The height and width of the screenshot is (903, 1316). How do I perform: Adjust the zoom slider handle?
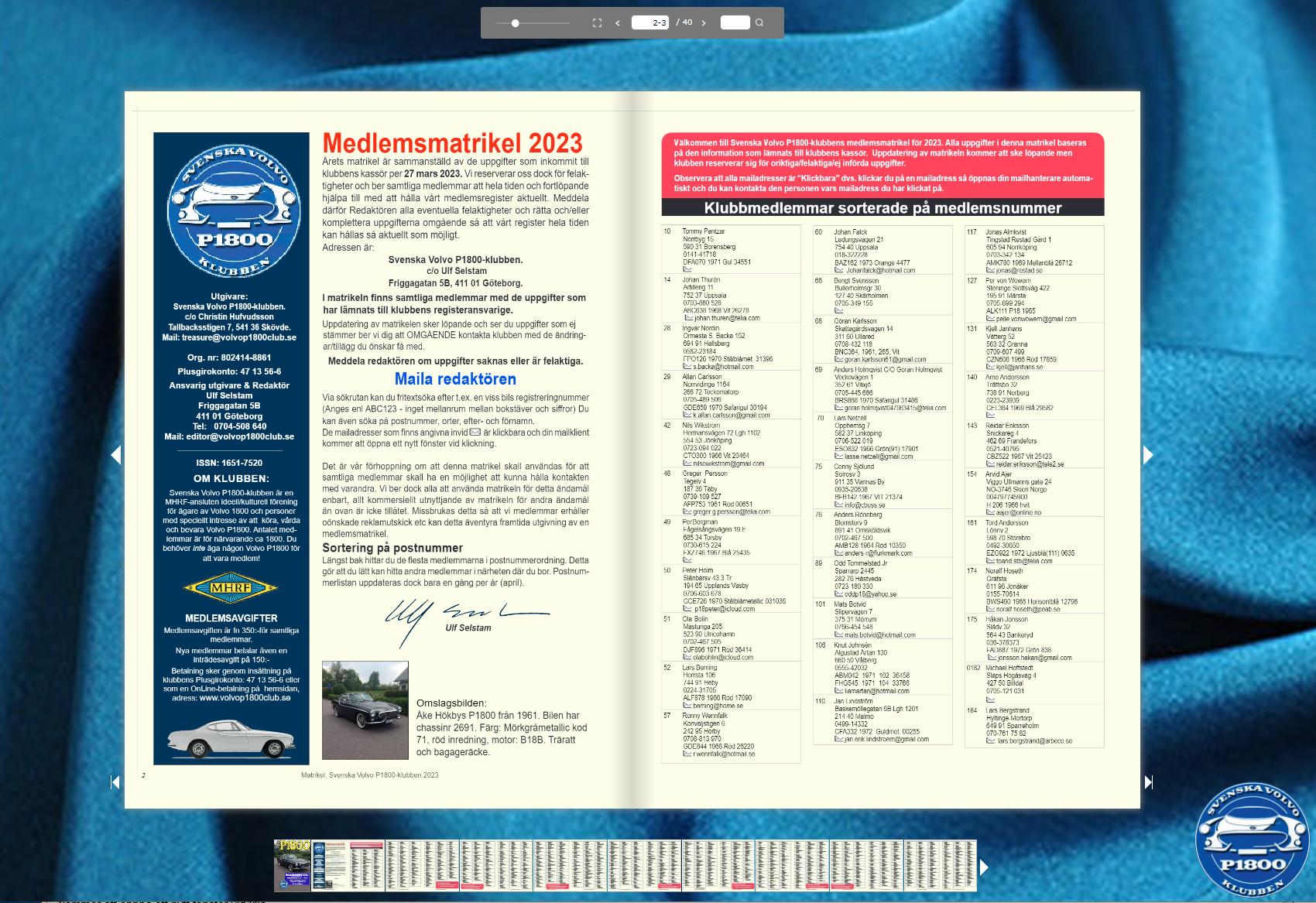(516, 23)
